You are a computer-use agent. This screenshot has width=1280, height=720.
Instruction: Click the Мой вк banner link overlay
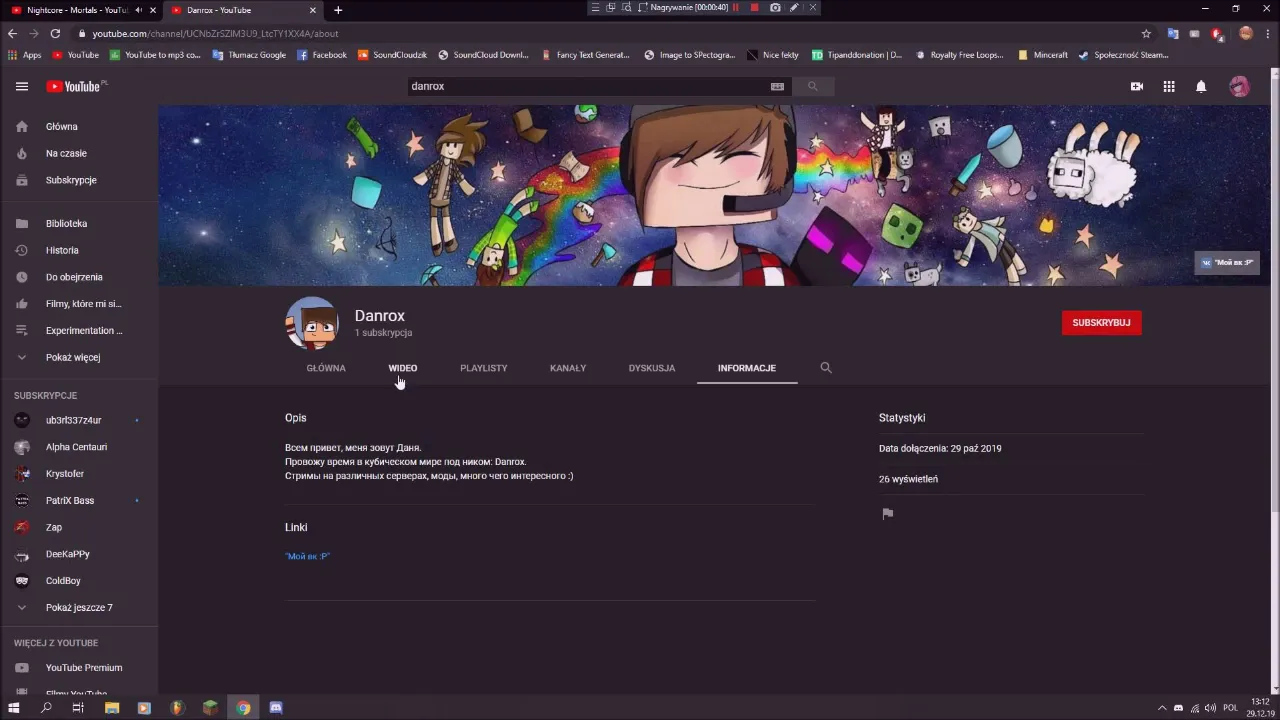[1227, 263]
